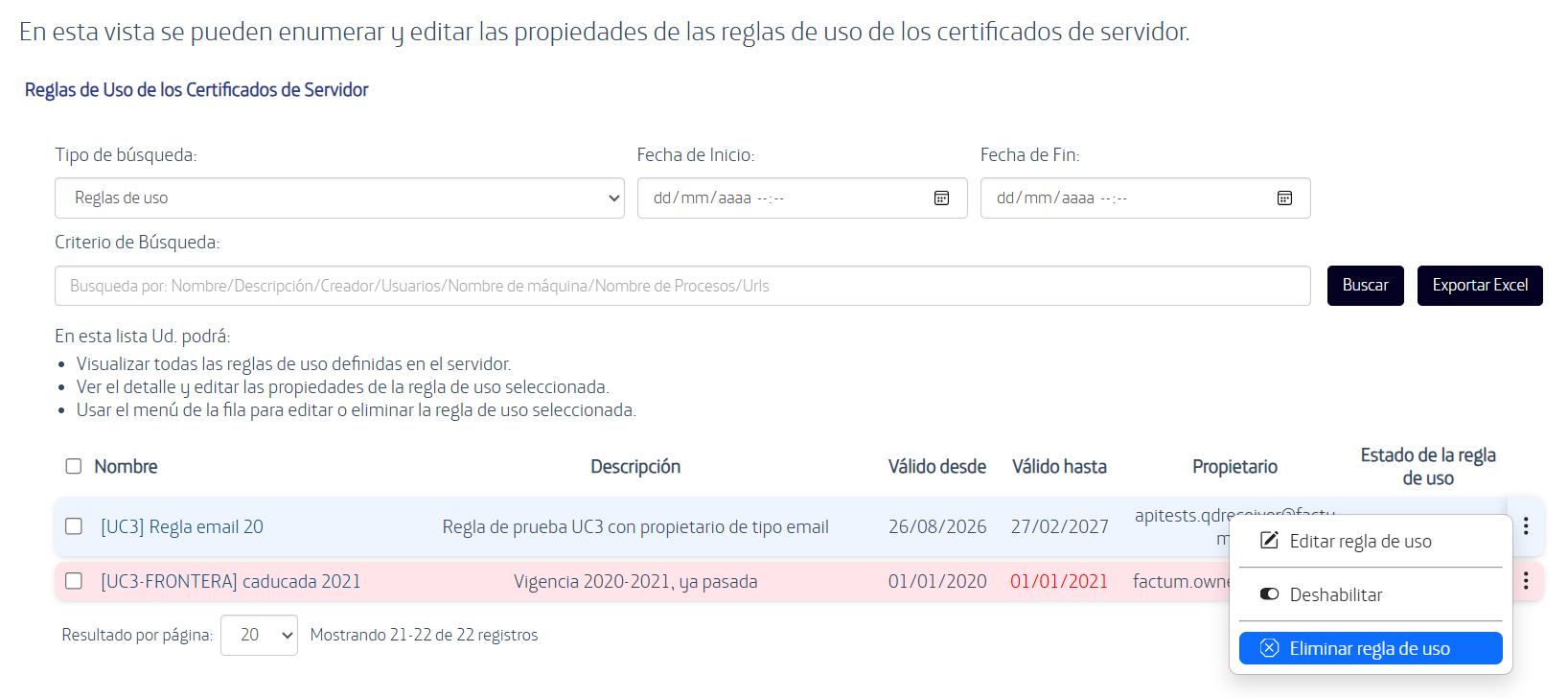Tick the select-all checkbox next to Nombre

pyautogui.click(x=74, y=466)
